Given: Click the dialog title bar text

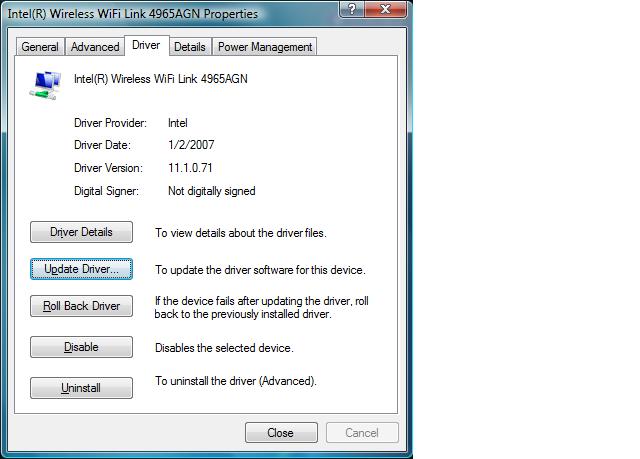Looking at the screenshot, I should [x=133, y=13].
